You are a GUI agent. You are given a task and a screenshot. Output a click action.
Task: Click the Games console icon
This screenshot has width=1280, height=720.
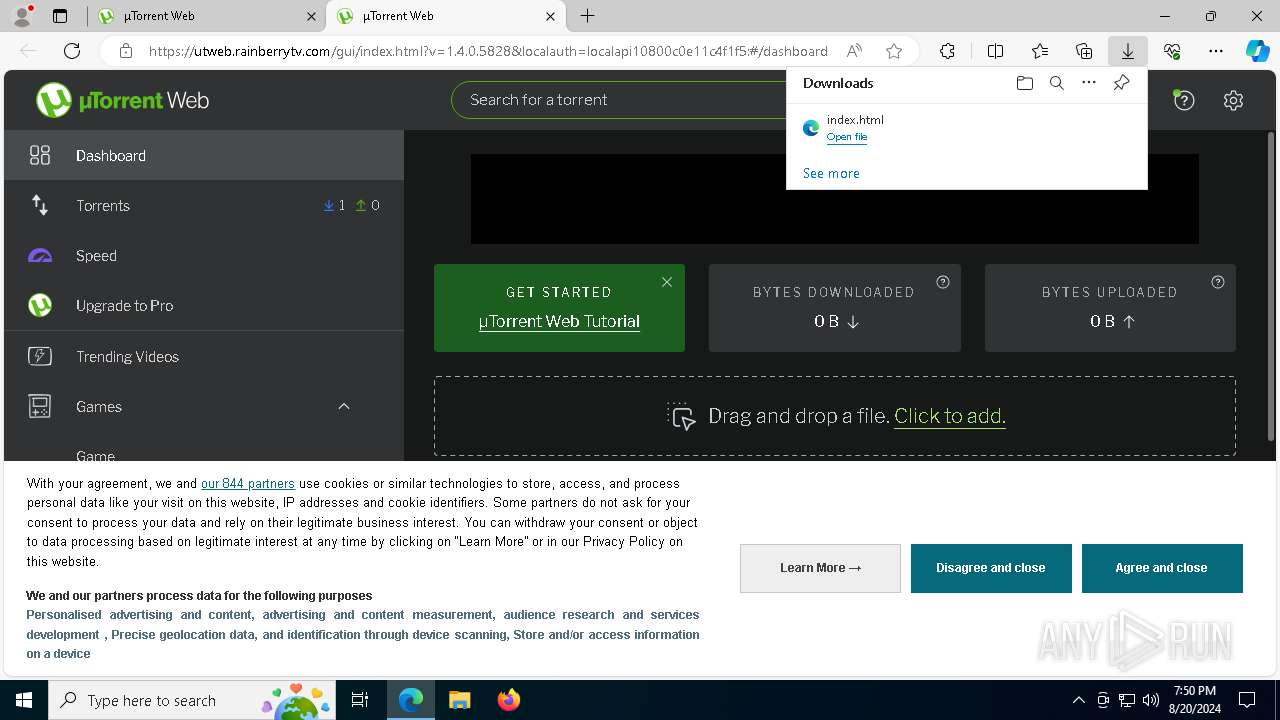tap(40, 406)
